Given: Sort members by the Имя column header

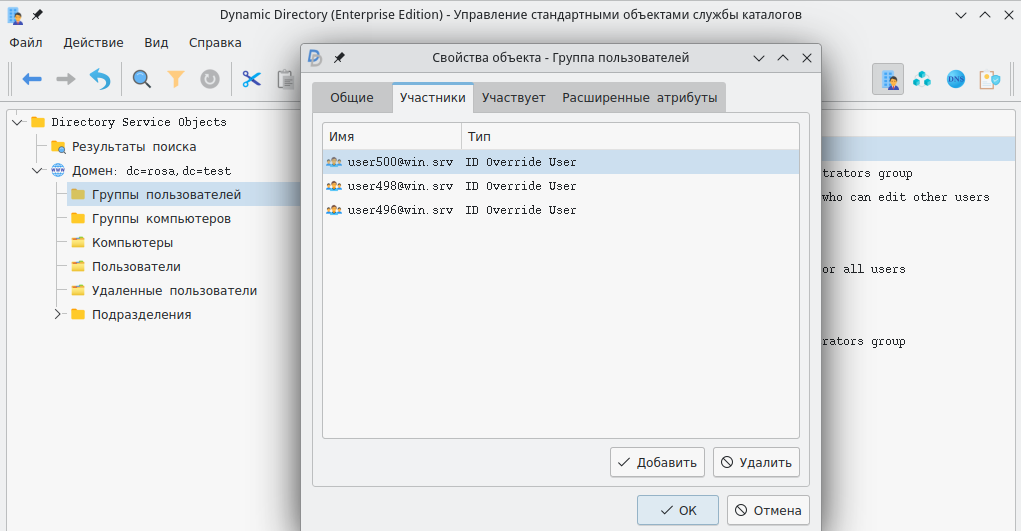Looking at the screenshot, I should 391,136.
